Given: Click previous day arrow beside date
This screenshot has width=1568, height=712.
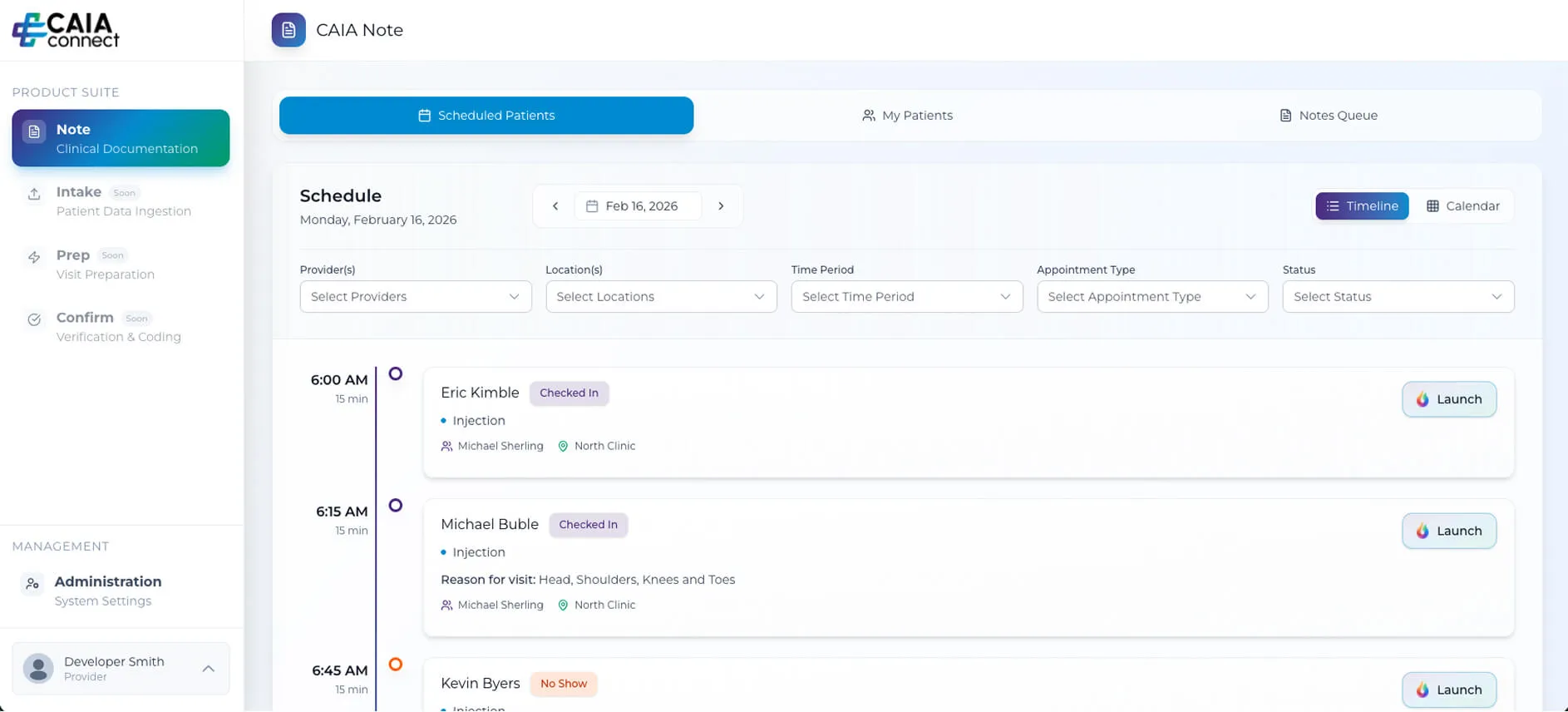Looking at the screenshot, I should tap(555, 206).
